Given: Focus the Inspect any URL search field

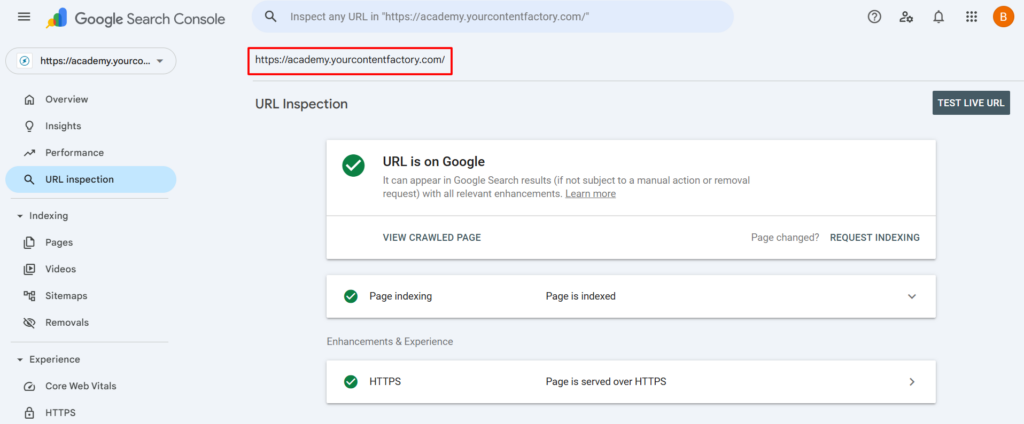Looking at the screenshot, I should click(x=500, y=17).
